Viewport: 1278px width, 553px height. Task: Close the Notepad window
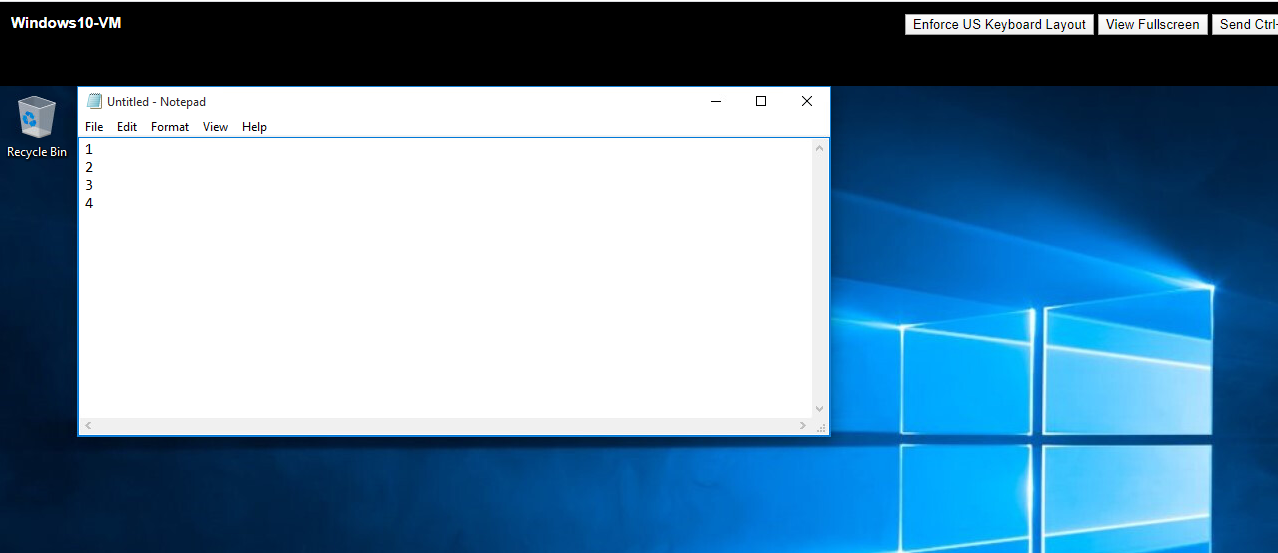click(807, 101)
